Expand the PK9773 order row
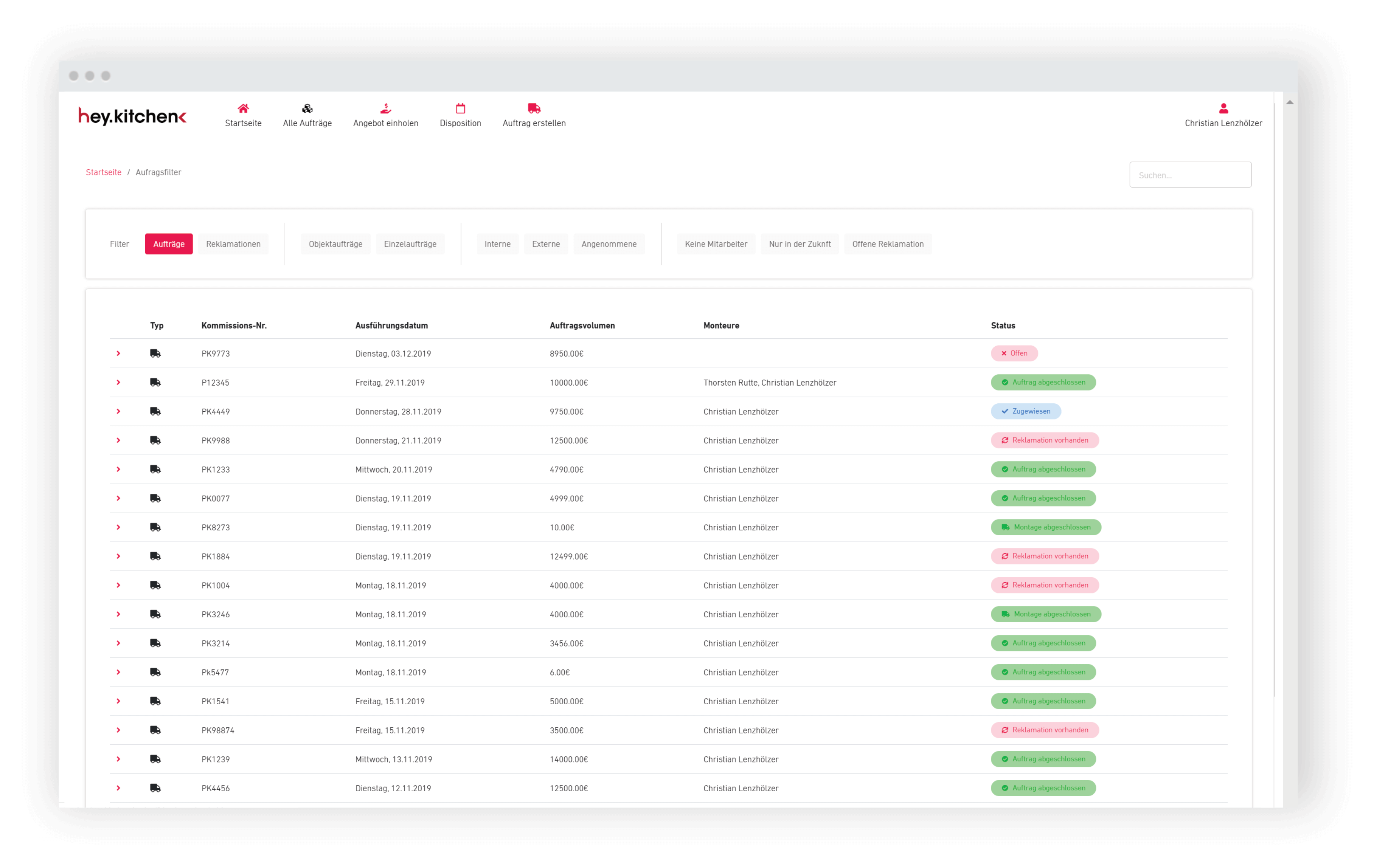Image resolution: width=1374 pixels, height=868 pixels. [119, 353]
